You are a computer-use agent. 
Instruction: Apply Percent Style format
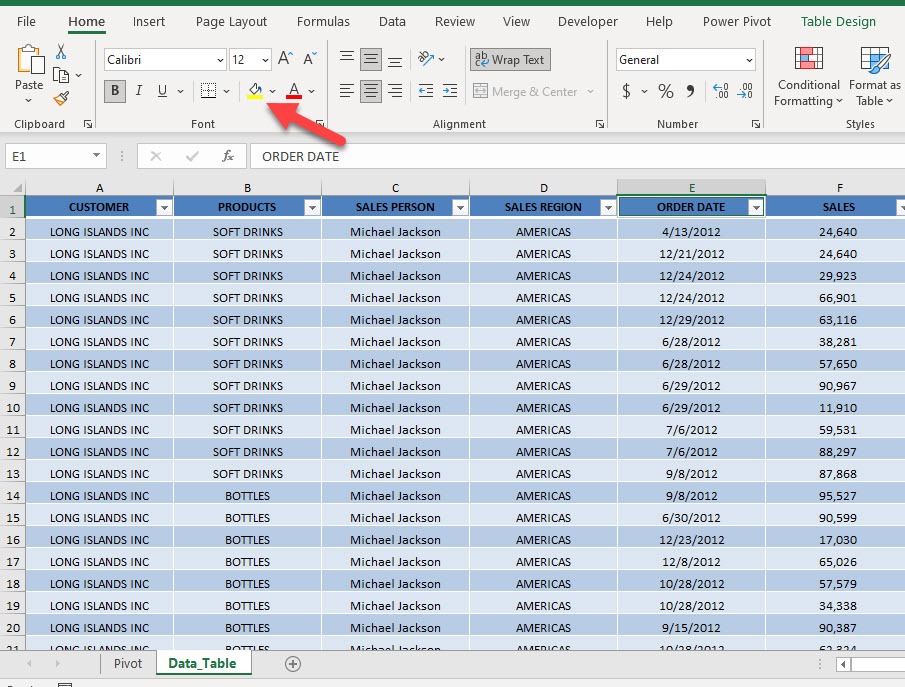(x=665, y=91)
